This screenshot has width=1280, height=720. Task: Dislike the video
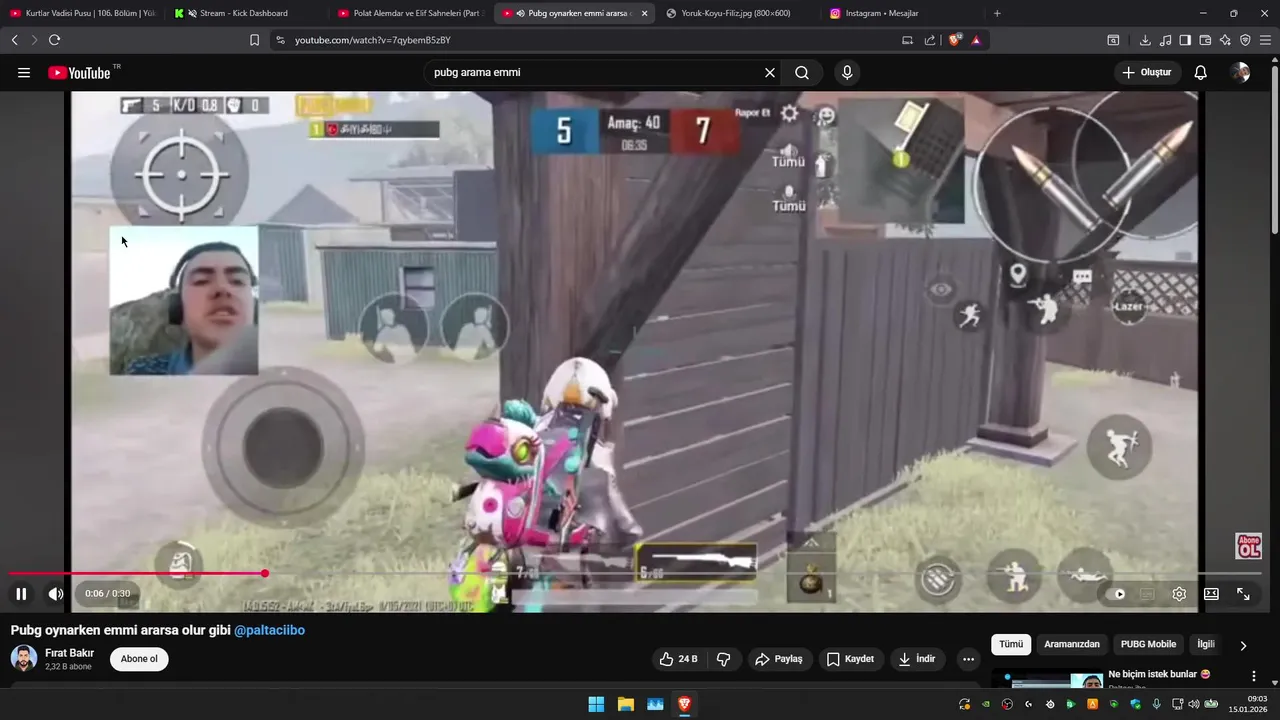[x=723, y=659]
